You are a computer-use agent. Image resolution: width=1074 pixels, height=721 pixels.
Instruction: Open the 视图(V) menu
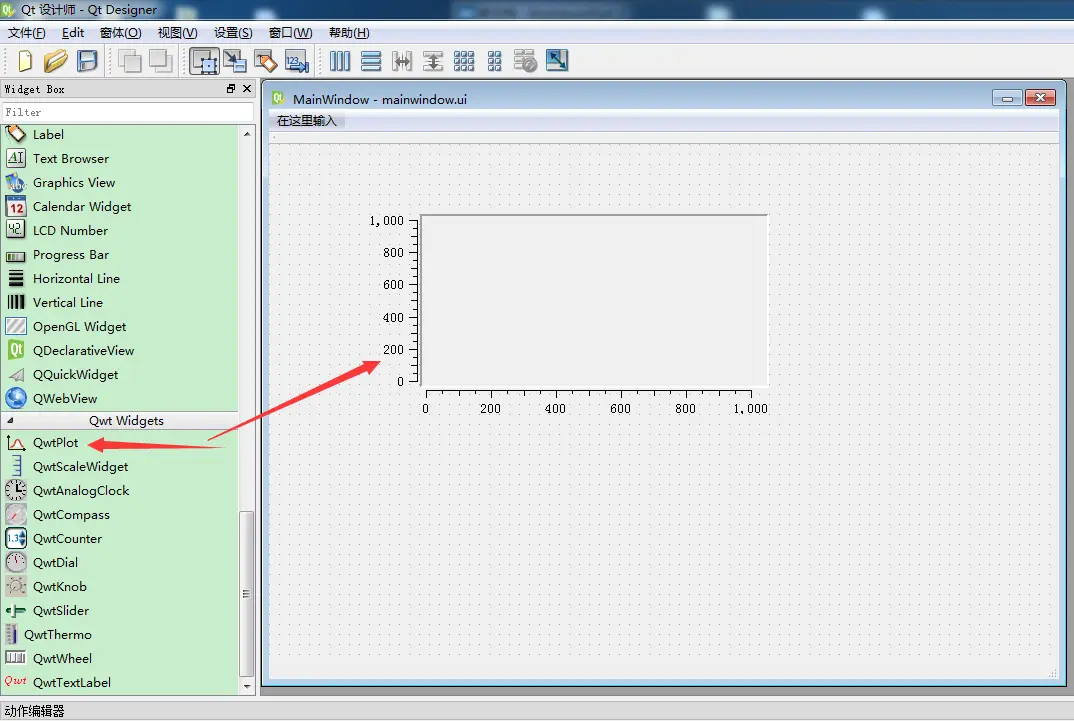click(177, 33)
